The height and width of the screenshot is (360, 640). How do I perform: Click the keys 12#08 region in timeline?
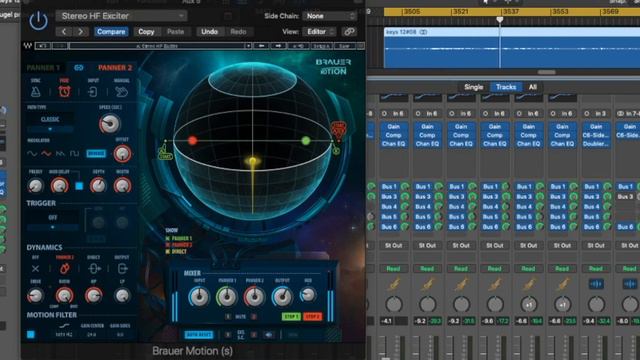click(x=512, y=48)
